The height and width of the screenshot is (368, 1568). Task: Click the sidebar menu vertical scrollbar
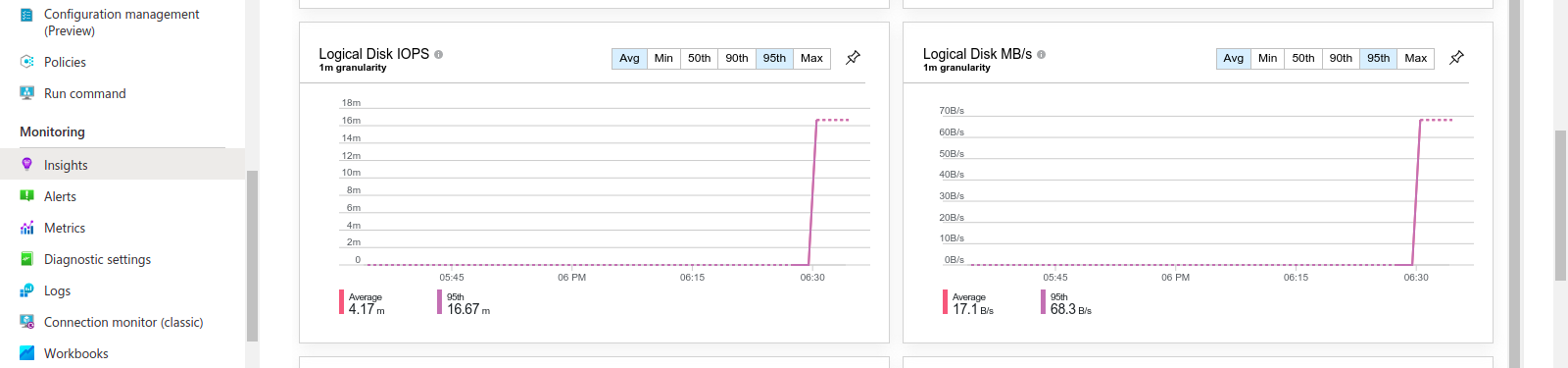click(x=252, y=255)
